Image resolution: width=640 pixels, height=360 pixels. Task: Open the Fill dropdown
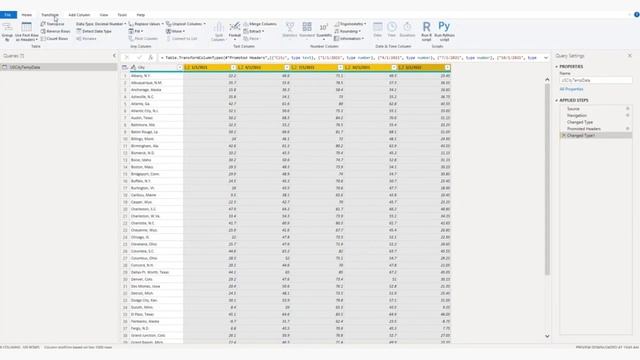point(135,31)
